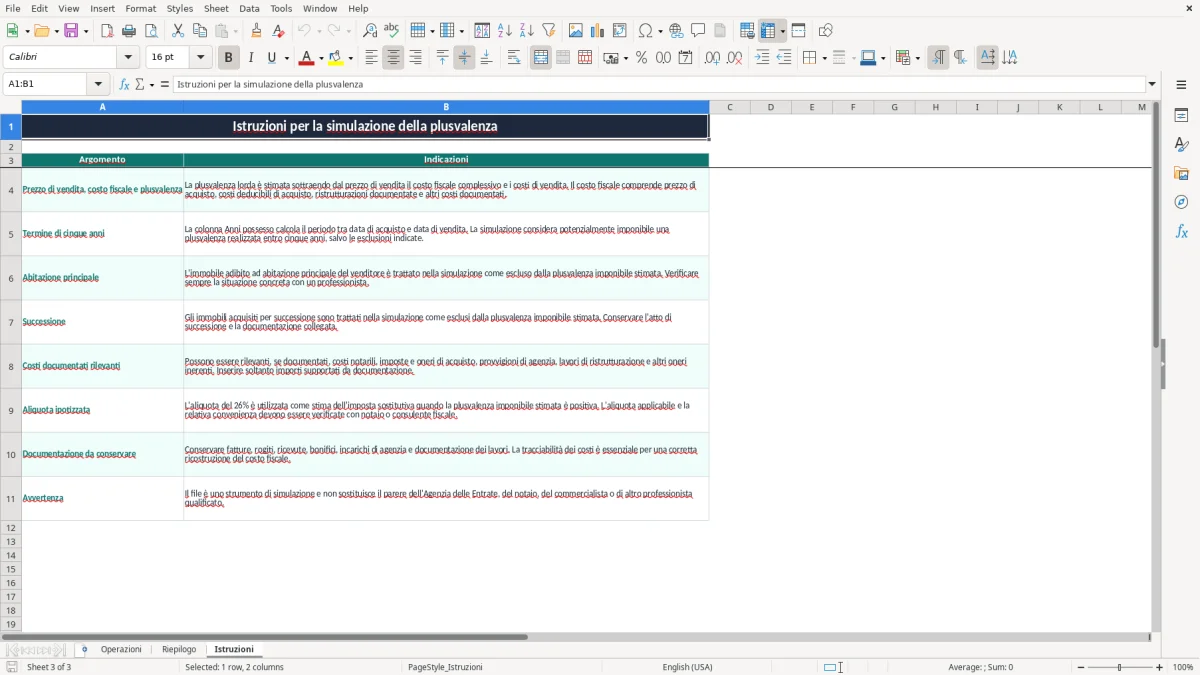The width and height of the screenshot is (1200, 675).
Task: Open the font size dropdown
Action: (201, 58)
